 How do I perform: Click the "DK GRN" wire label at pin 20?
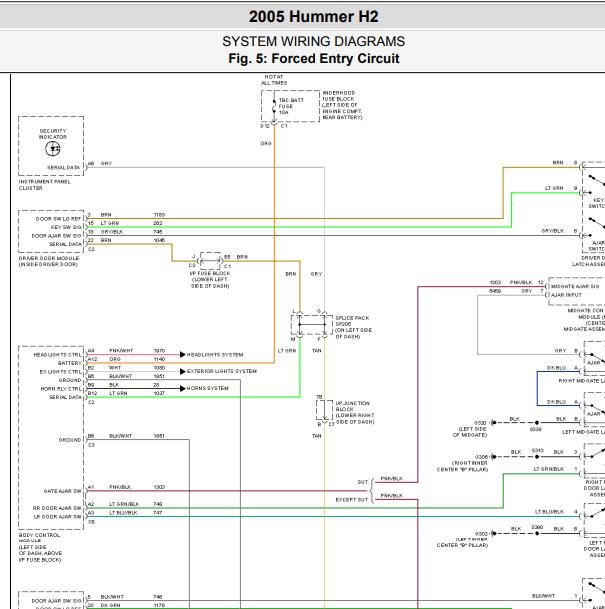[112, 606]
